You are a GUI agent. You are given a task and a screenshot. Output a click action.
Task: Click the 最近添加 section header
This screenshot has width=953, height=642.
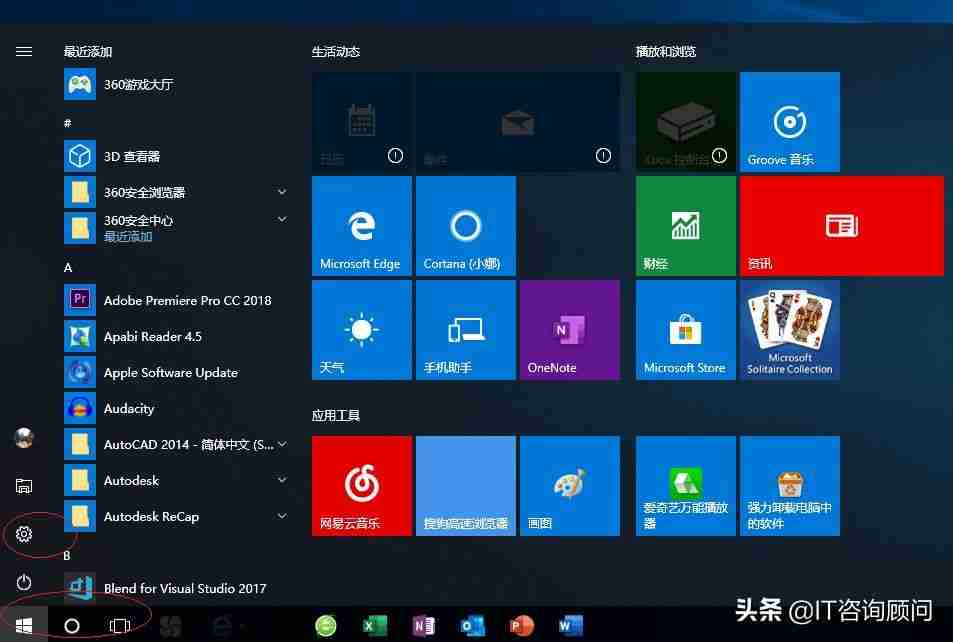pos(88,52)
